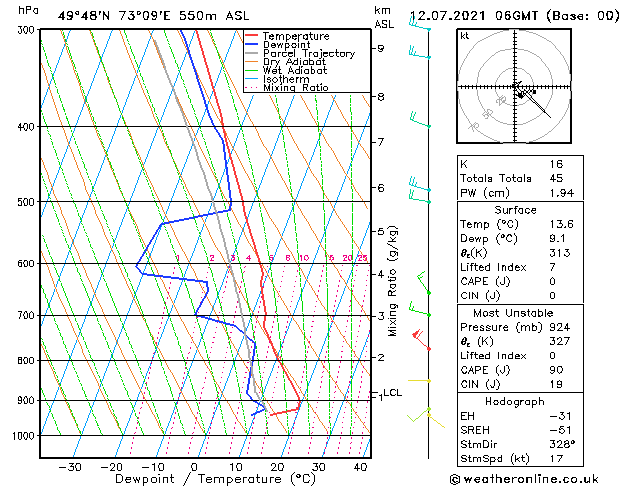Image resolution: width=629 pixels, height=486 pixels.
Task: Click the '300' pressure axis label
Action: (x=28, y=30)
